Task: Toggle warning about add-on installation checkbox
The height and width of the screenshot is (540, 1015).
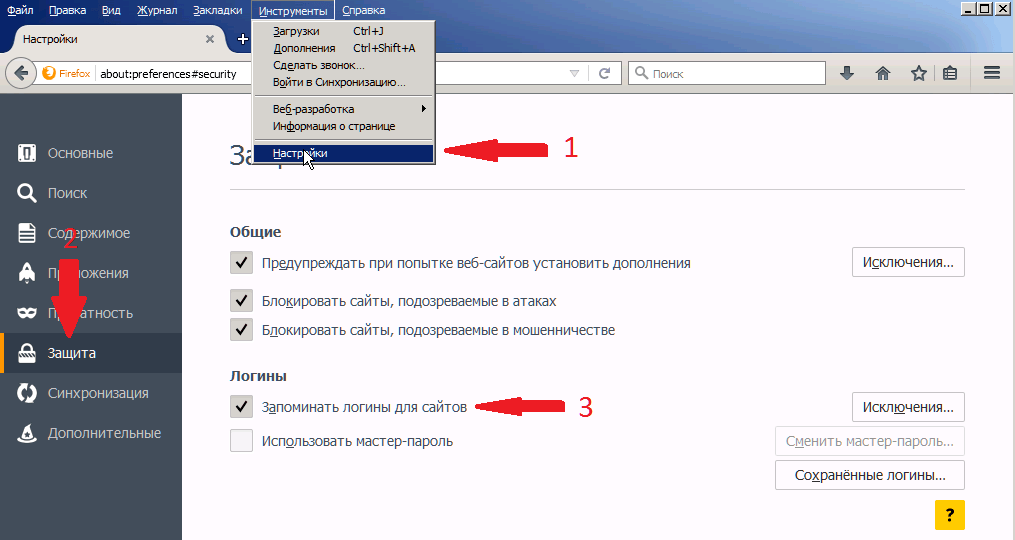Action: 241,263
